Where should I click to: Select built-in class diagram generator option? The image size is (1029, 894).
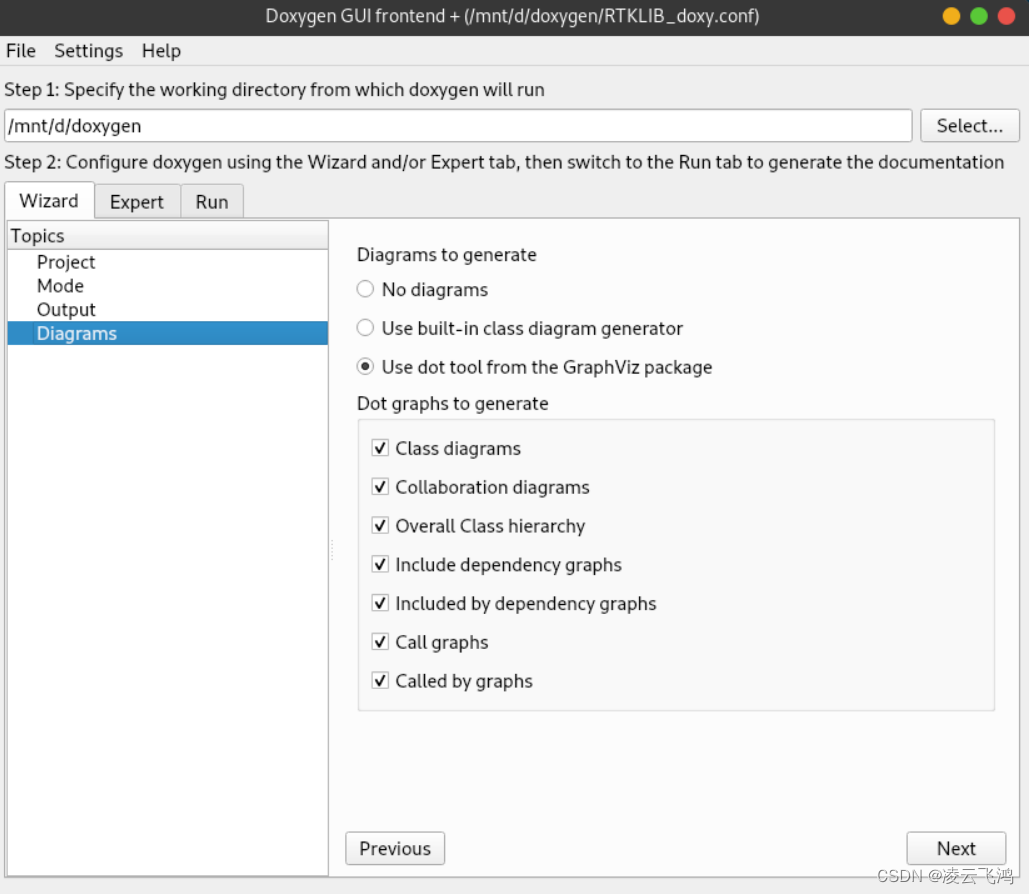[366, 328]
